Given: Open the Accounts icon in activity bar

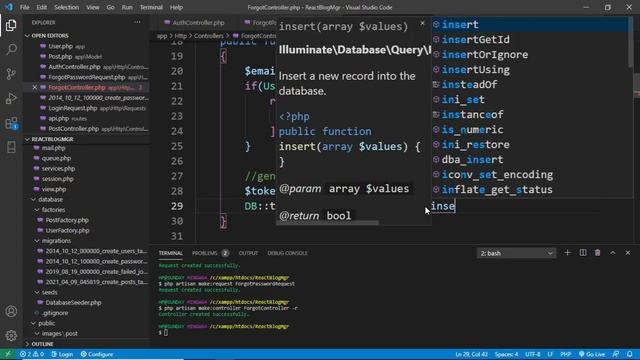Looking at the screenshot, I should (x=11, y=311).
